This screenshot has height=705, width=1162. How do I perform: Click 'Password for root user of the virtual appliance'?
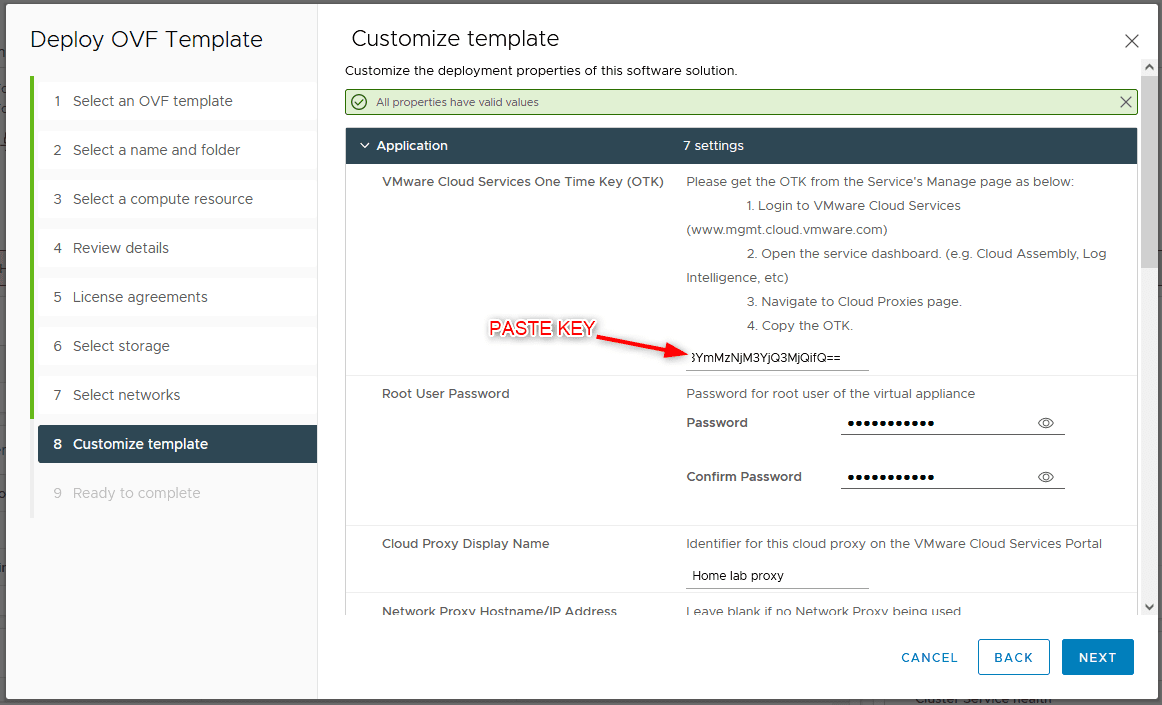tap(830, 394)
